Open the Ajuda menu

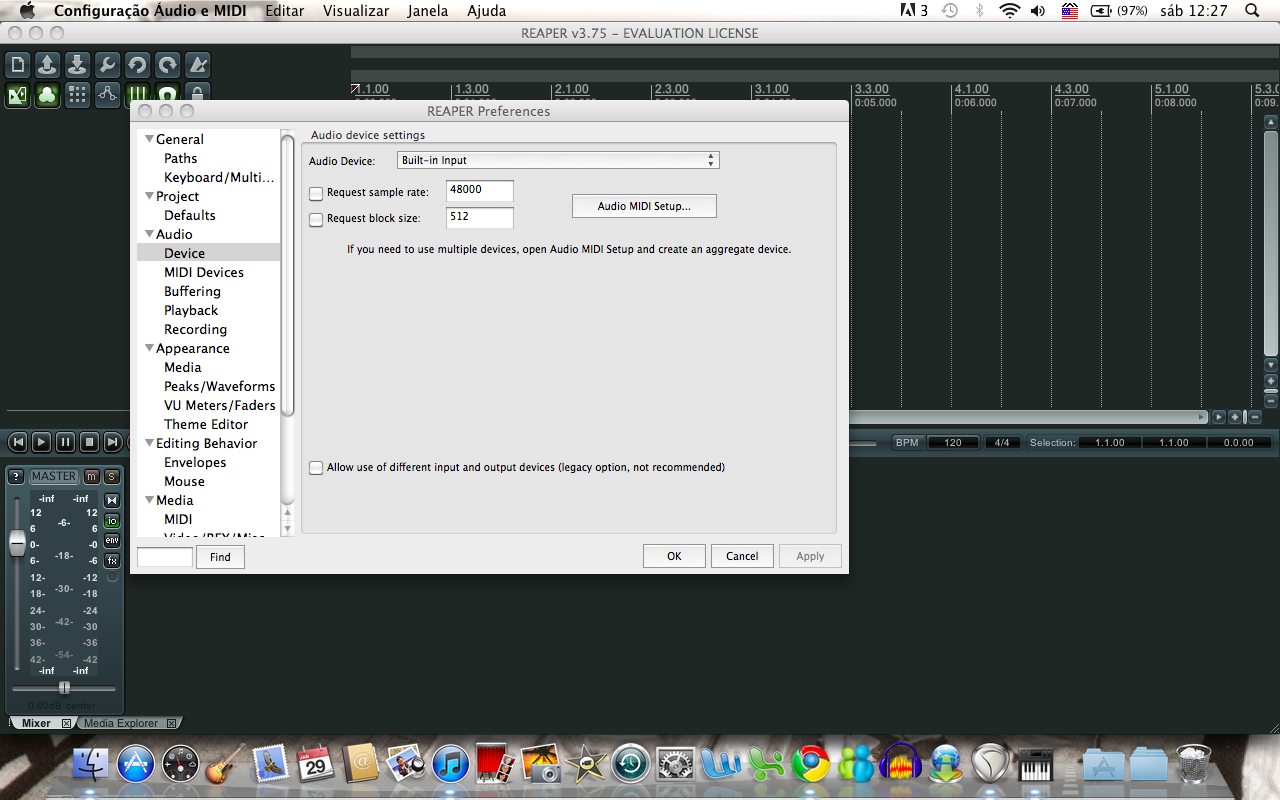[x=487, y=11]
